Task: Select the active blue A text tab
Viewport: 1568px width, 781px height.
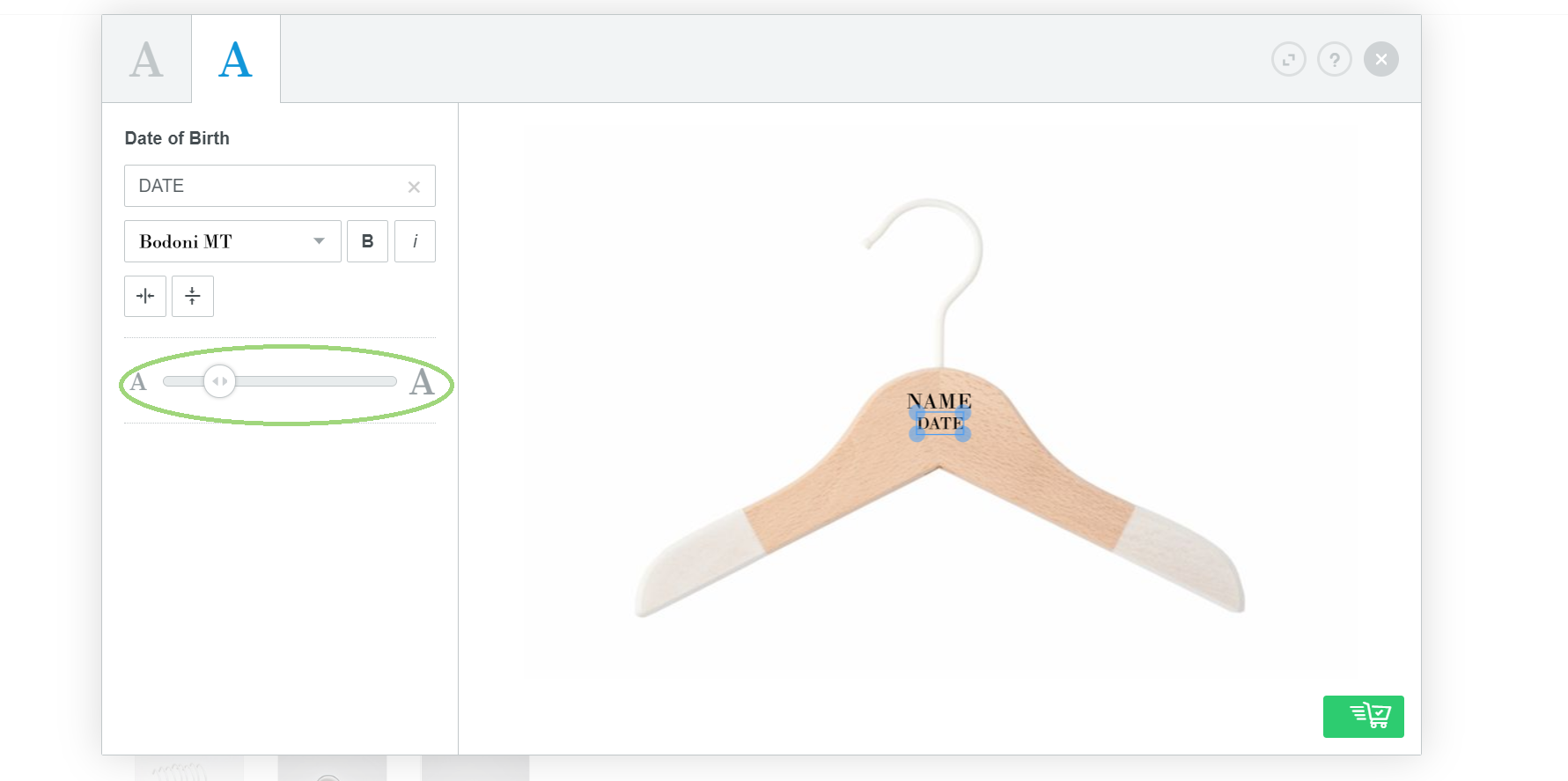Action: coord(235,59)
